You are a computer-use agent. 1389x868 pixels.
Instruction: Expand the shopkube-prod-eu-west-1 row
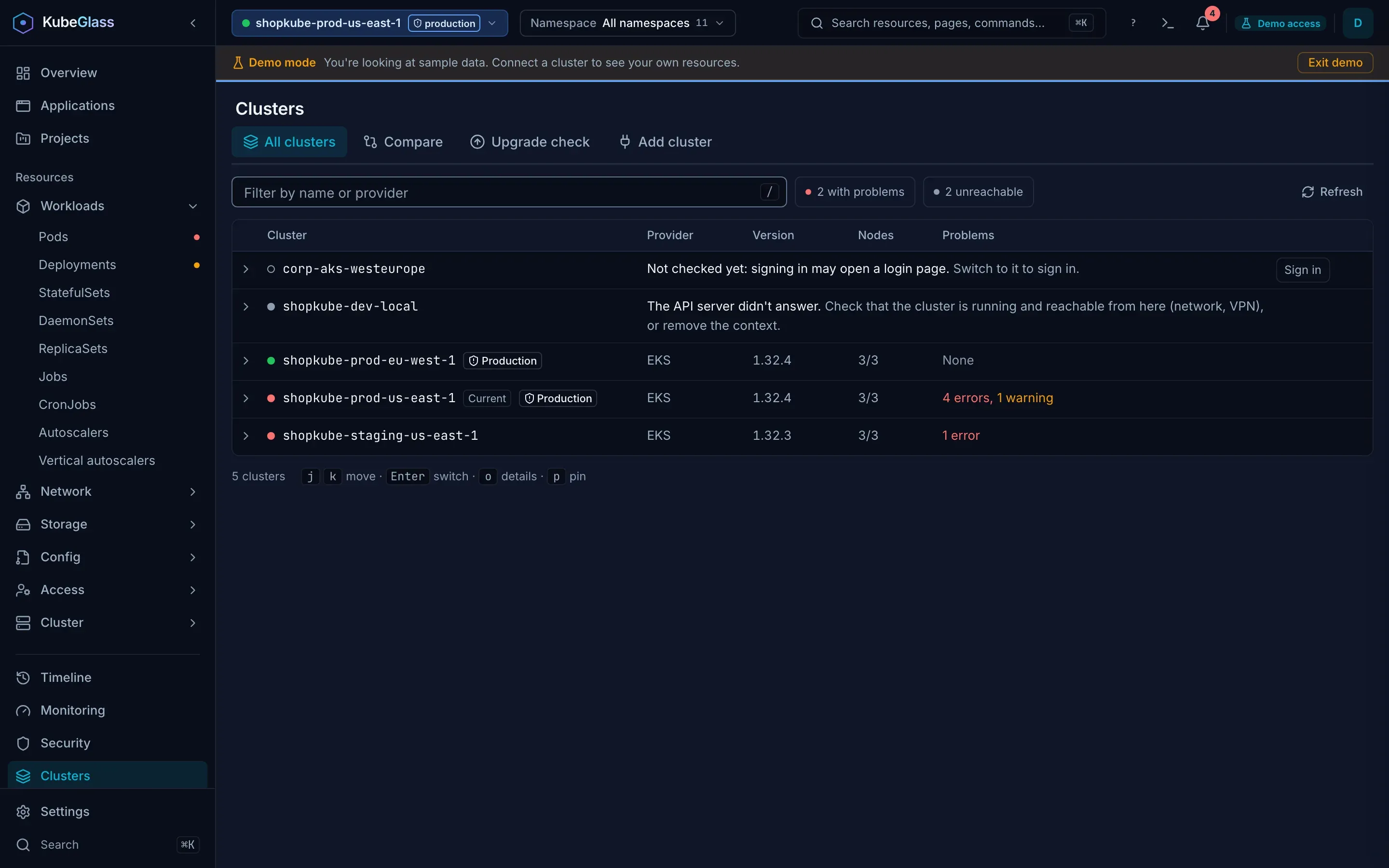coord(245,361)
